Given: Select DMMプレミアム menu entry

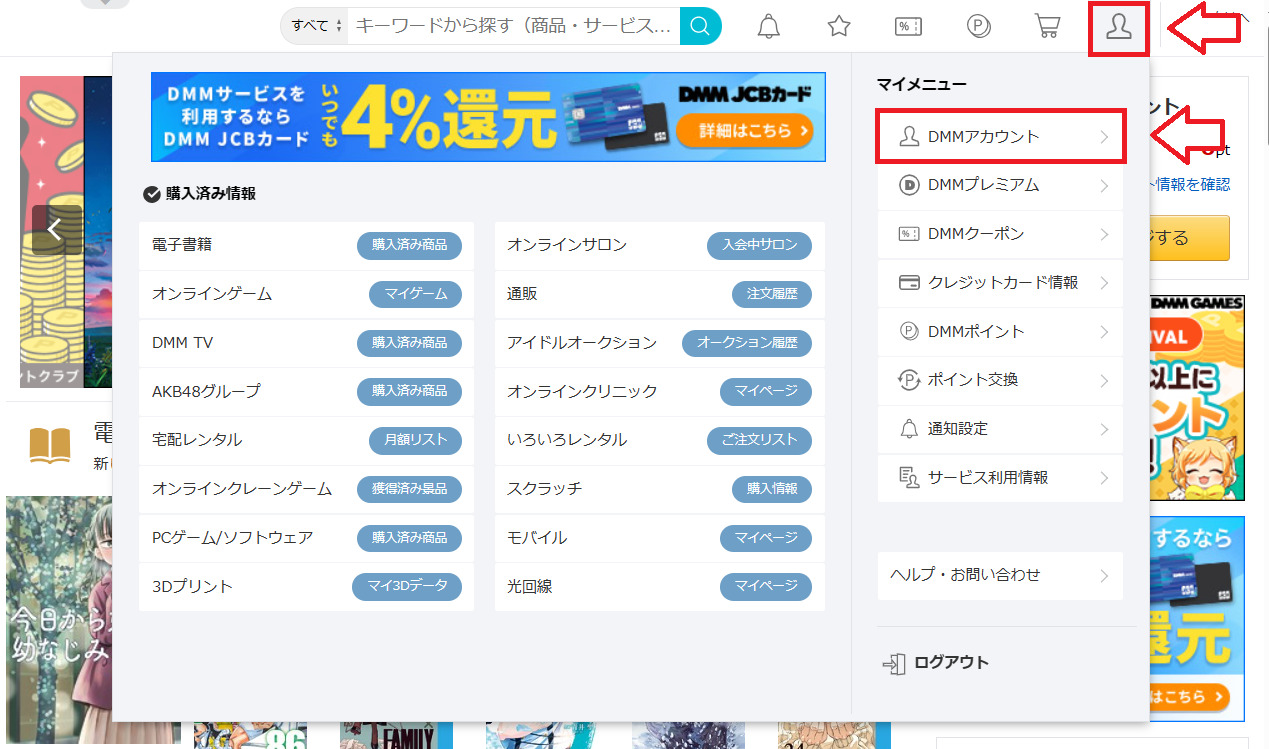Looking at the screenshot, I should [1000, 186].
